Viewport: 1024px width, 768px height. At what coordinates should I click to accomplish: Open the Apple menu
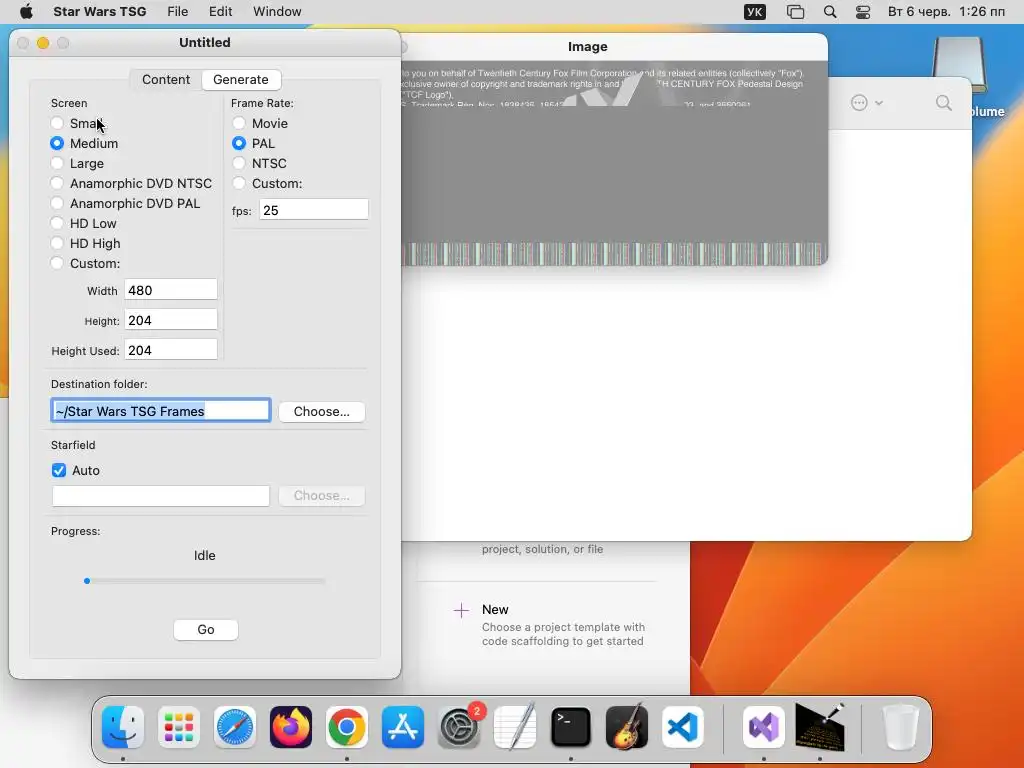pos(26,12)
